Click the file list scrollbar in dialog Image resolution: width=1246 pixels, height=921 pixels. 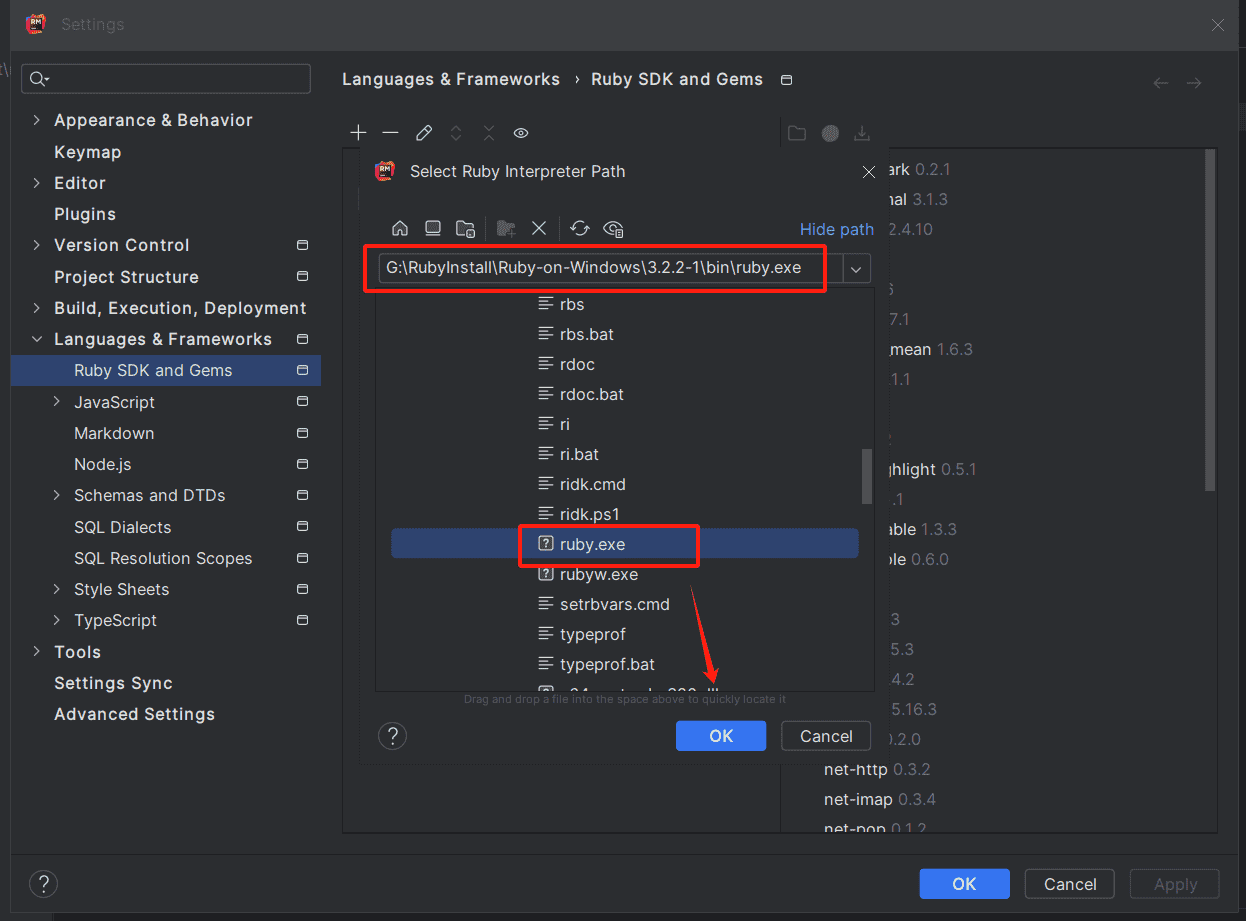click(x=867, y=476)
